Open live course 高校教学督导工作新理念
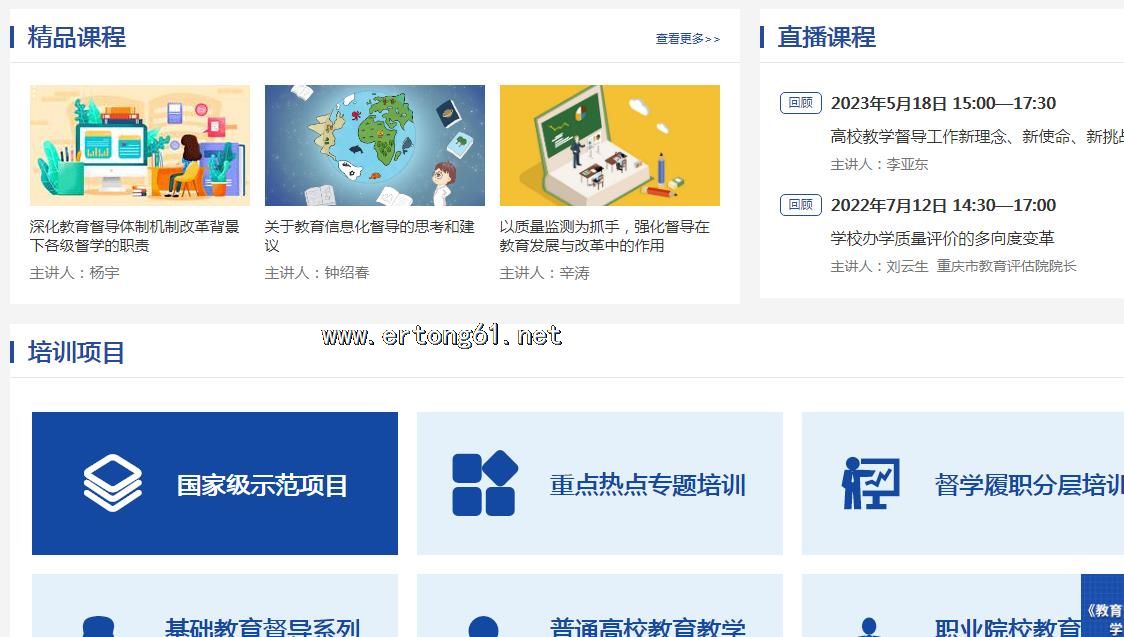The height and width of the screenshot is (637, 1124). coord(976,136)
